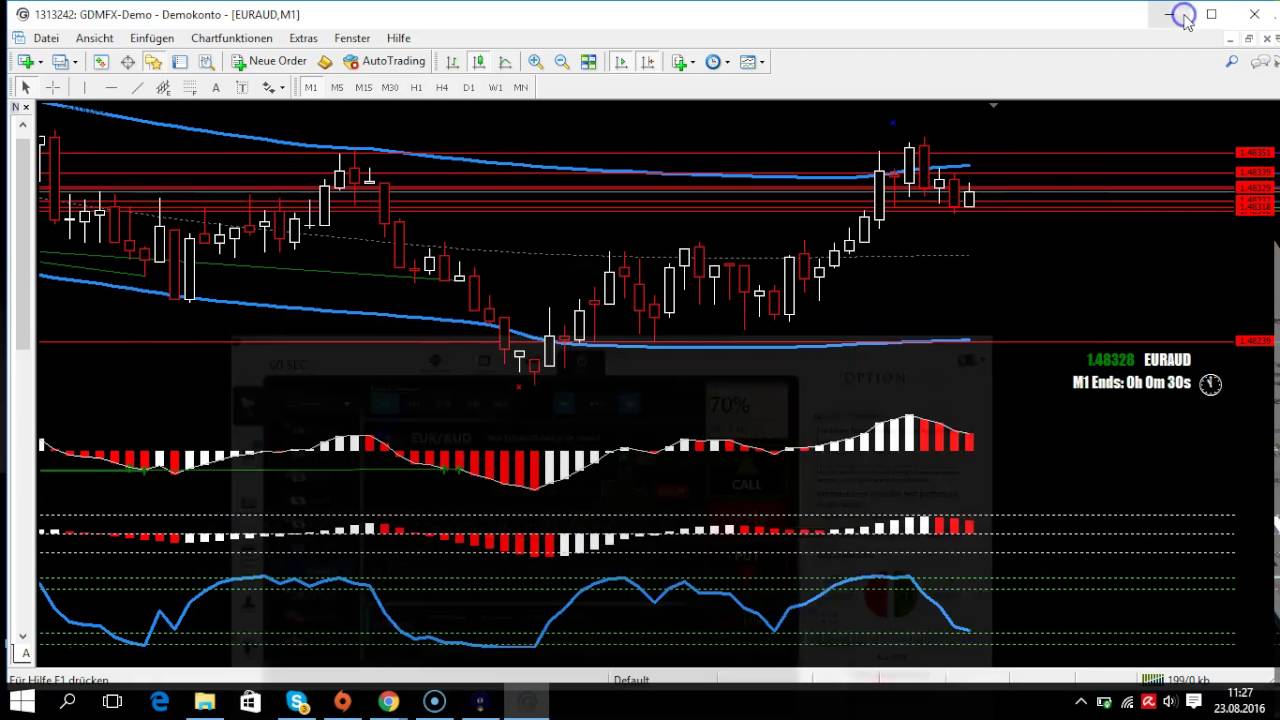Screen dimensions: 1280x720
Task: Select the D1 timeframe button
Action: [x=469, y=88]
